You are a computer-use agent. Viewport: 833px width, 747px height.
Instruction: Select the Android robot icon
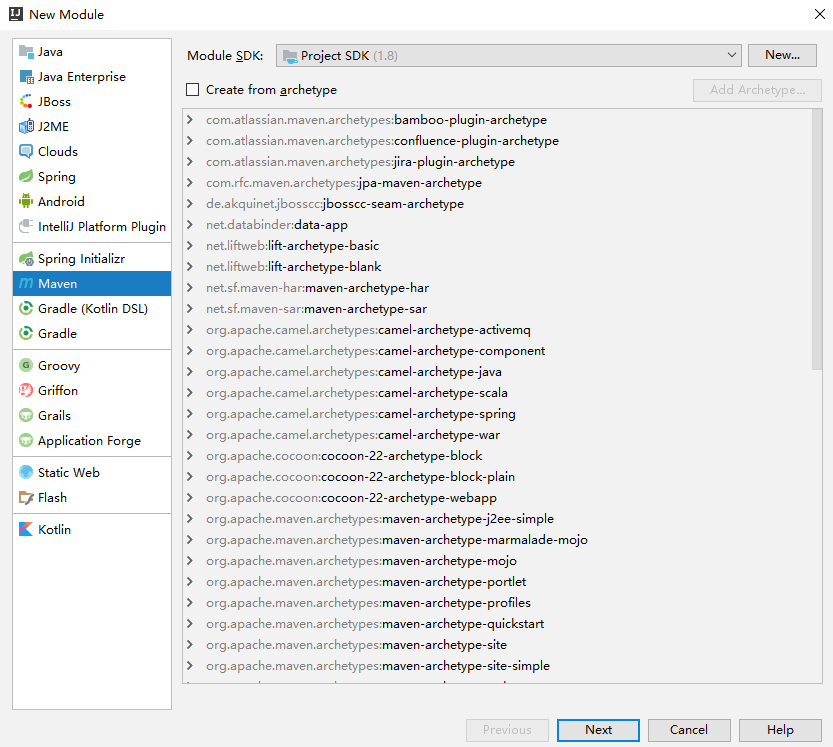click(27, 202)
